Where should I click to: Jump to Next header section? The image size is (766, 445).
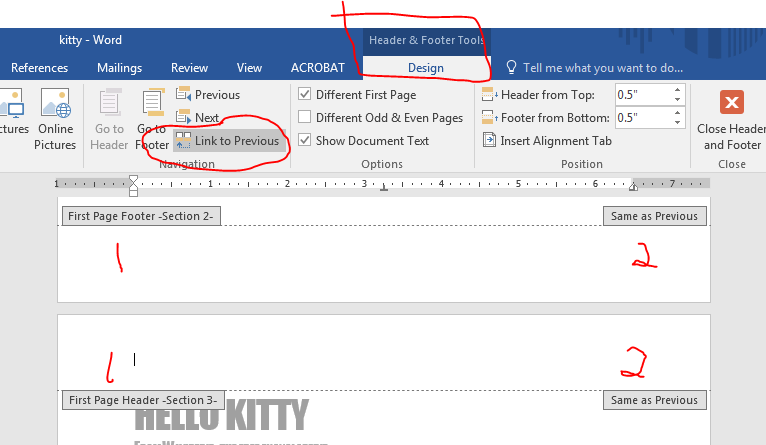198,118
